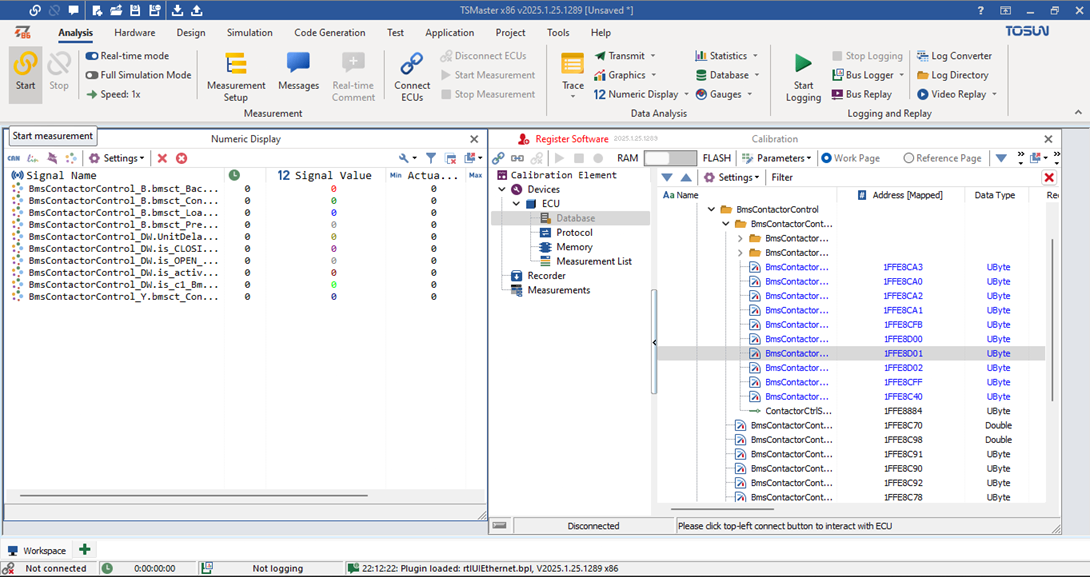The height and width of the screenshot is (577, 1090).
Task: Open Numeric Display Settings dropdown
Action: point(116,159)
